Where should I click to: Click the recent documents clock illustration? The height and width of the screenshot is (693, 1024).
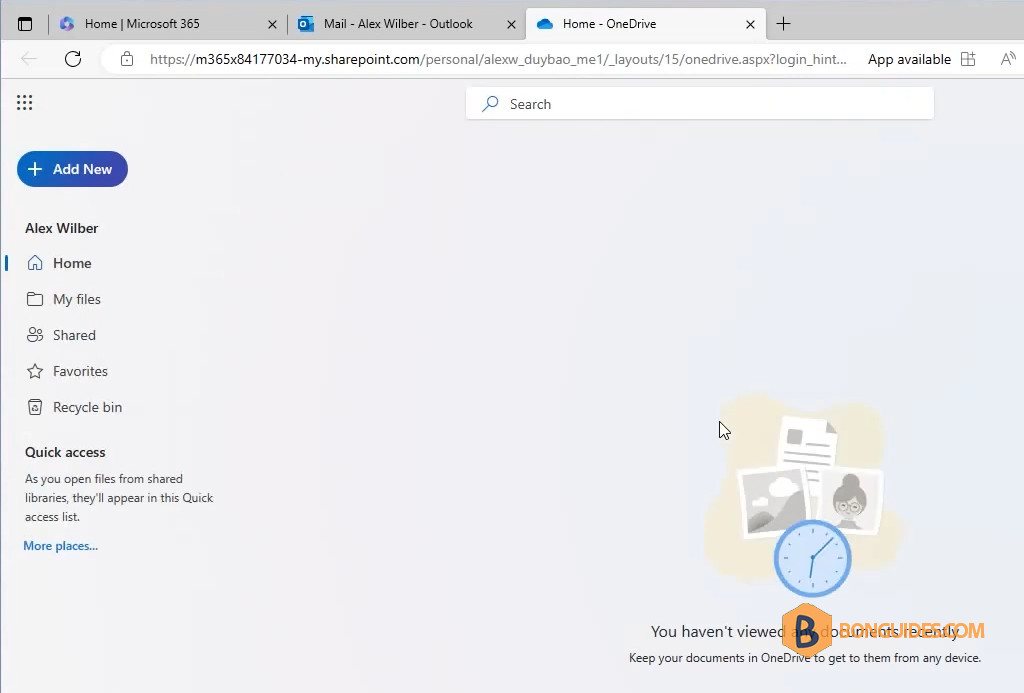[x=812, y=558]
